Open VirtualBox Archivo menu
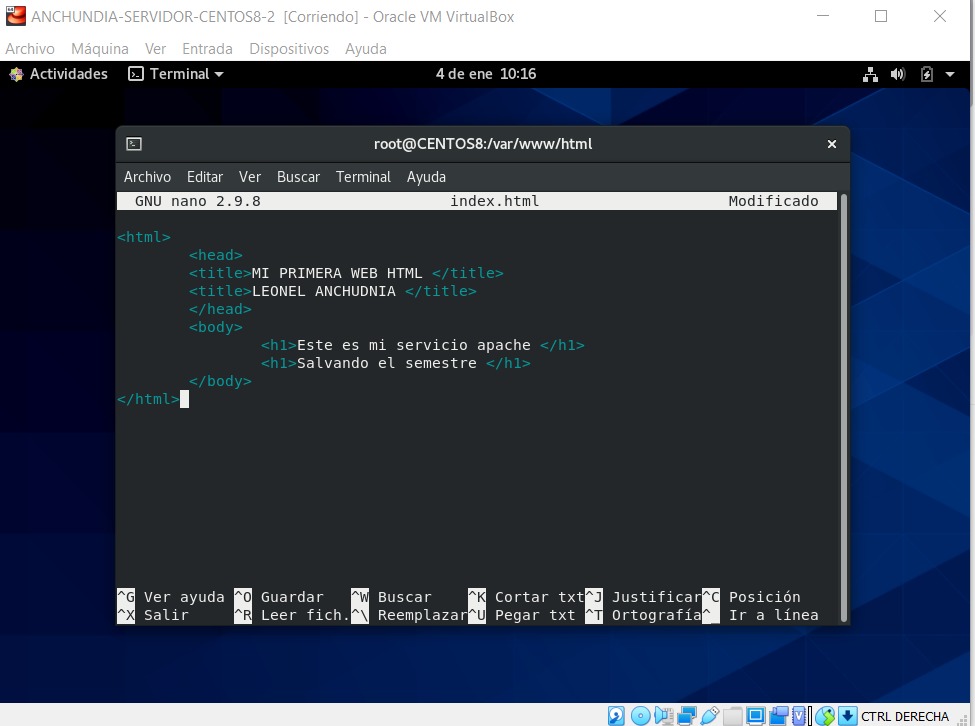 click(30, 48)
